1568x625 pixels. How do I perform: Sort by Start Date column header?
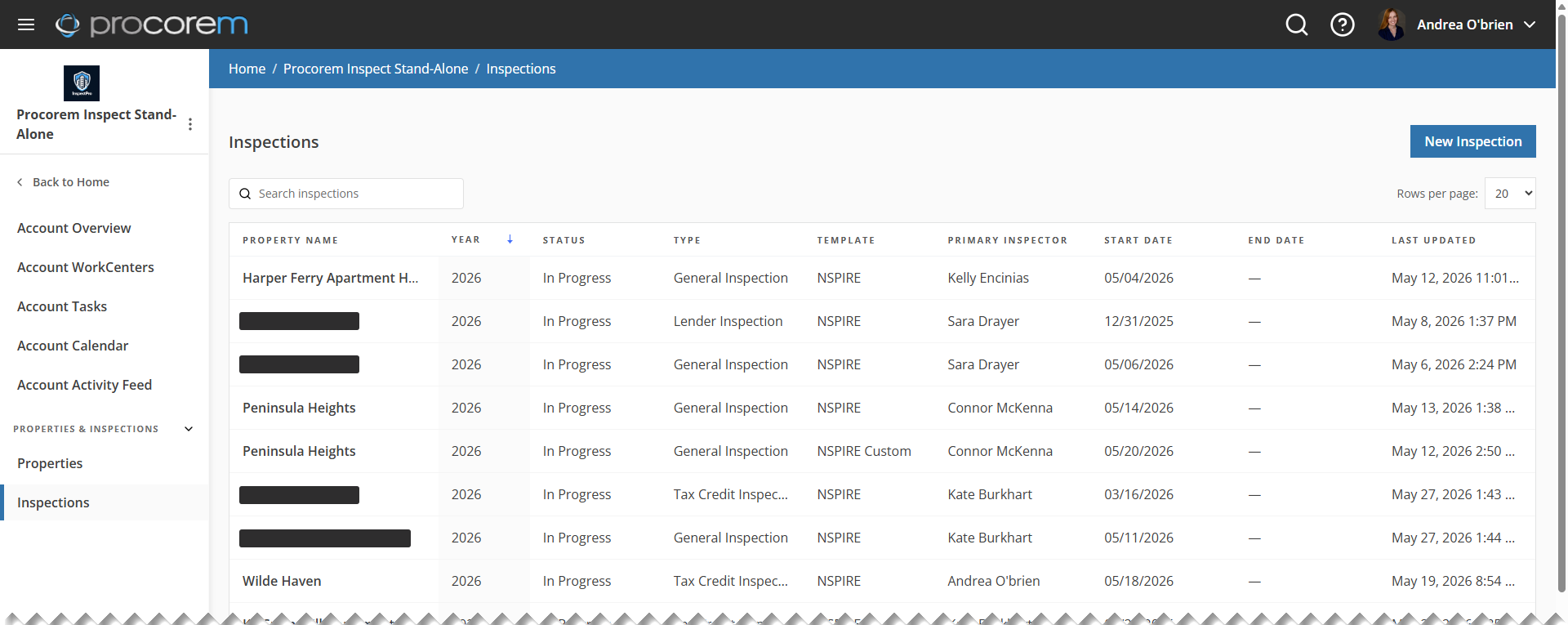pos(1138,240)
